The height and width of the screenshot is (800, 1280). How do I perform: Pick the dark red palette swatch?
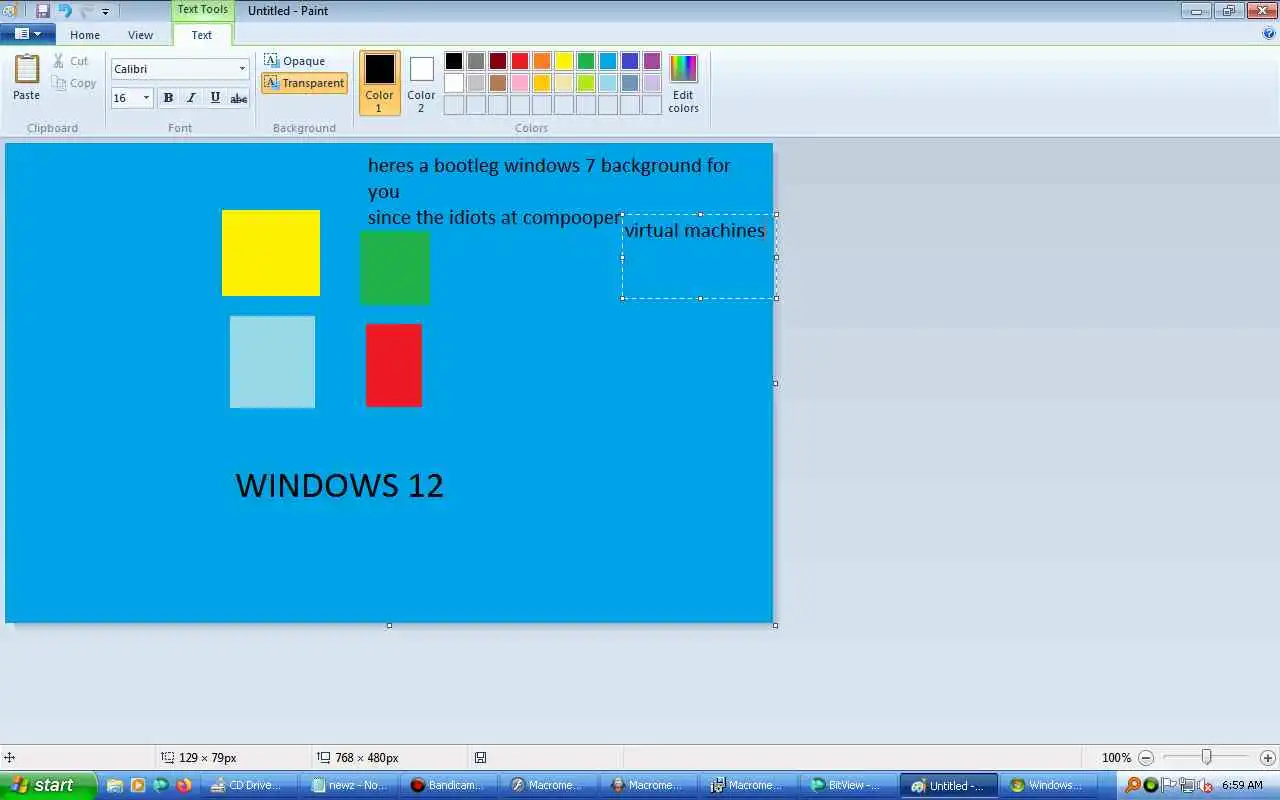(498, 61)
